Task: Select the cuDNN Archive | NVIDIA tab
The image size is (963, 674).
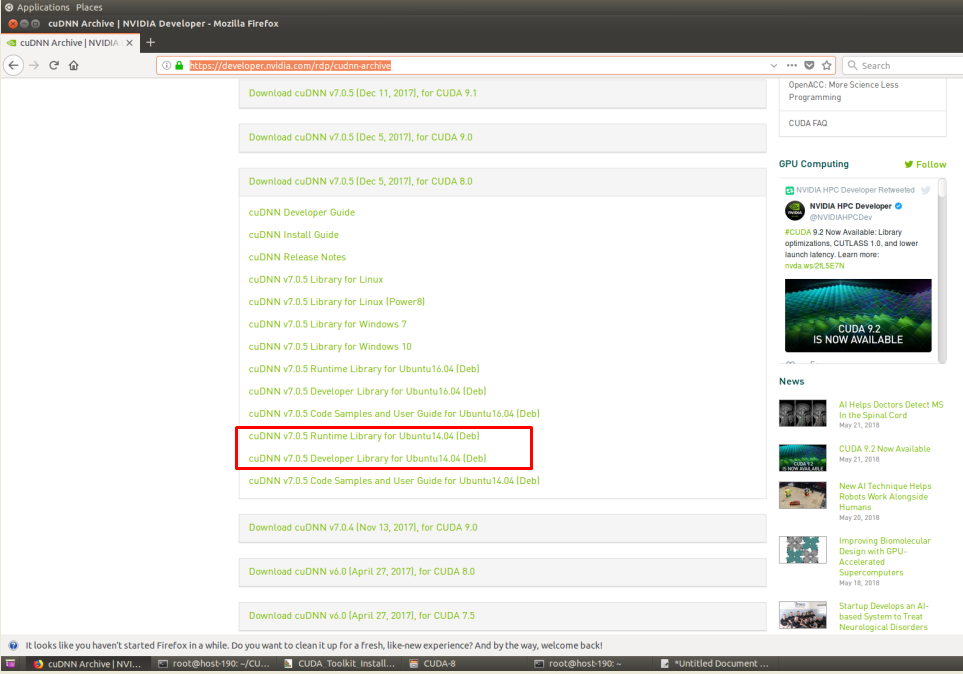Action: [x=69, y=42]
